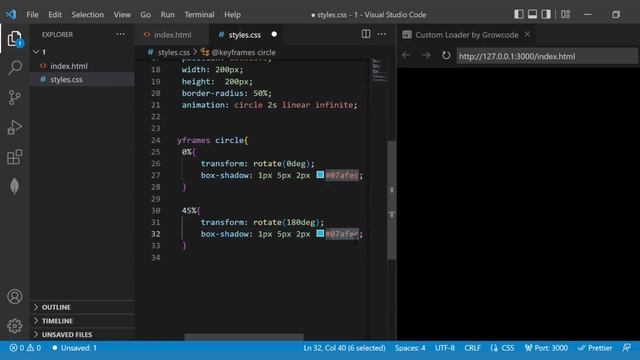Click Unsaved: 1 status item

tap(74, 348)
